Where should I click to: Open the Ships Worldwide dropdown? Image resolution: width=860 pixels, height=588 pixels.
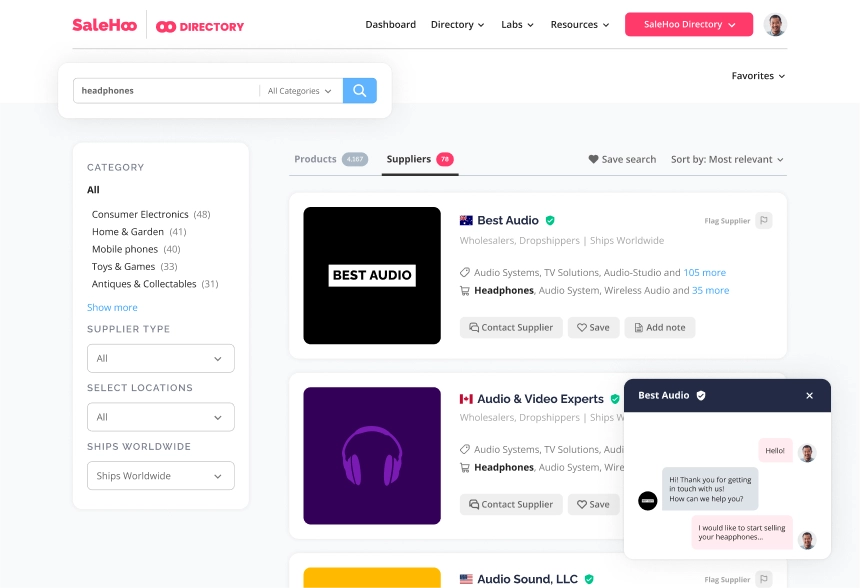tap(161, 476)
